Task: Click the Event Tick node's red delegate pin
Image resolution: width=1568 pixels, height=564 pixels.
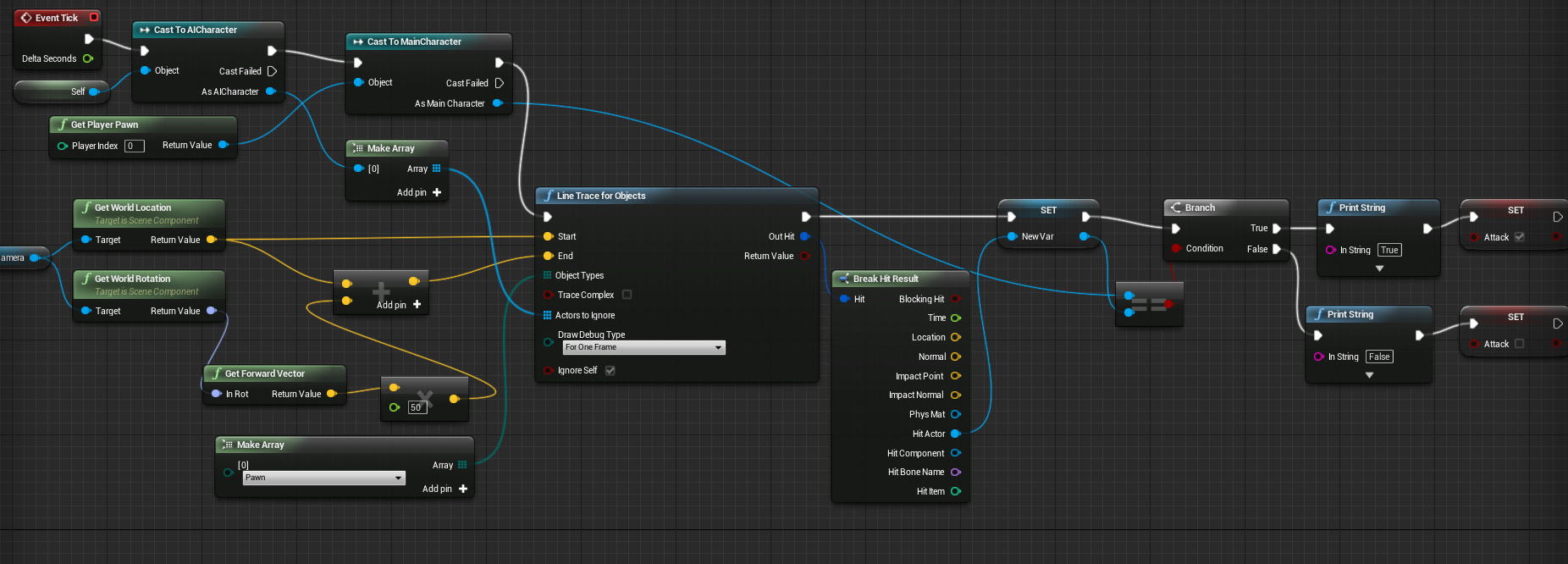Action: click(94, 17)
